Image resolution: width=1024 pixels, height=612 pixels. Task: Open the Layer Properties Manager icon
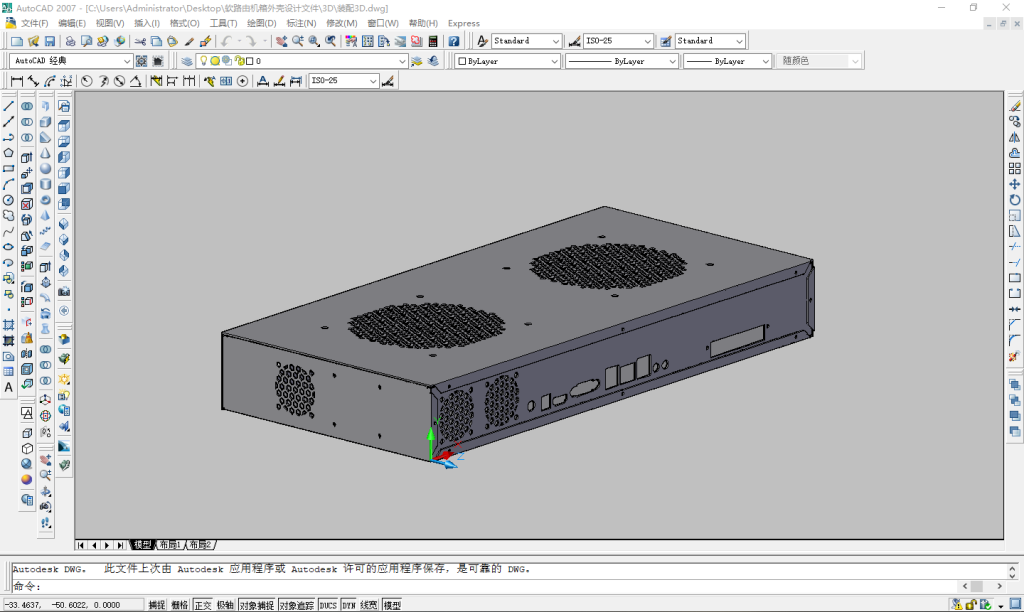tap(187, 61)
